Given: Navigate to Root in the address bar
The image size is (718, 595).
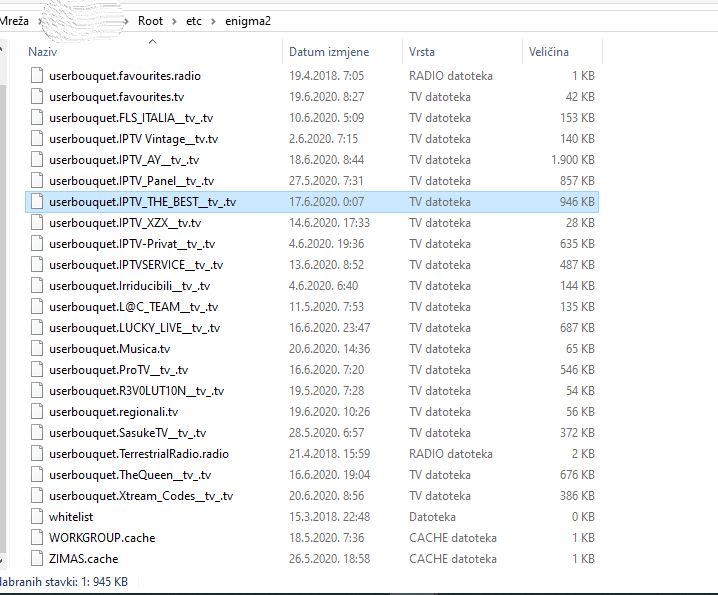Looking at the screenshot, I should 150,21.
